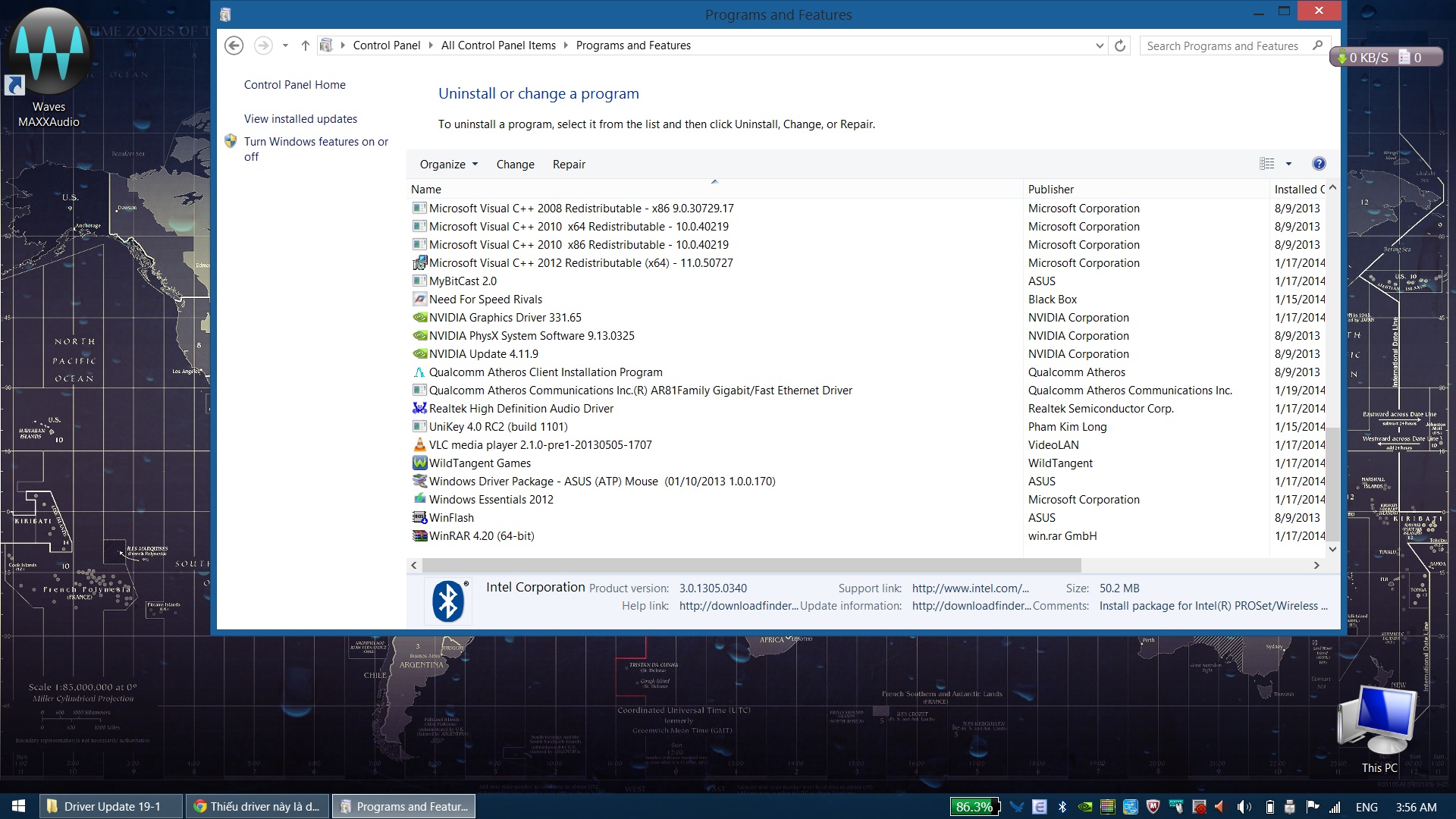Screen dimensions: 1456x819
Task: Click the power battery tray icon
Action: click(1269, 807)
